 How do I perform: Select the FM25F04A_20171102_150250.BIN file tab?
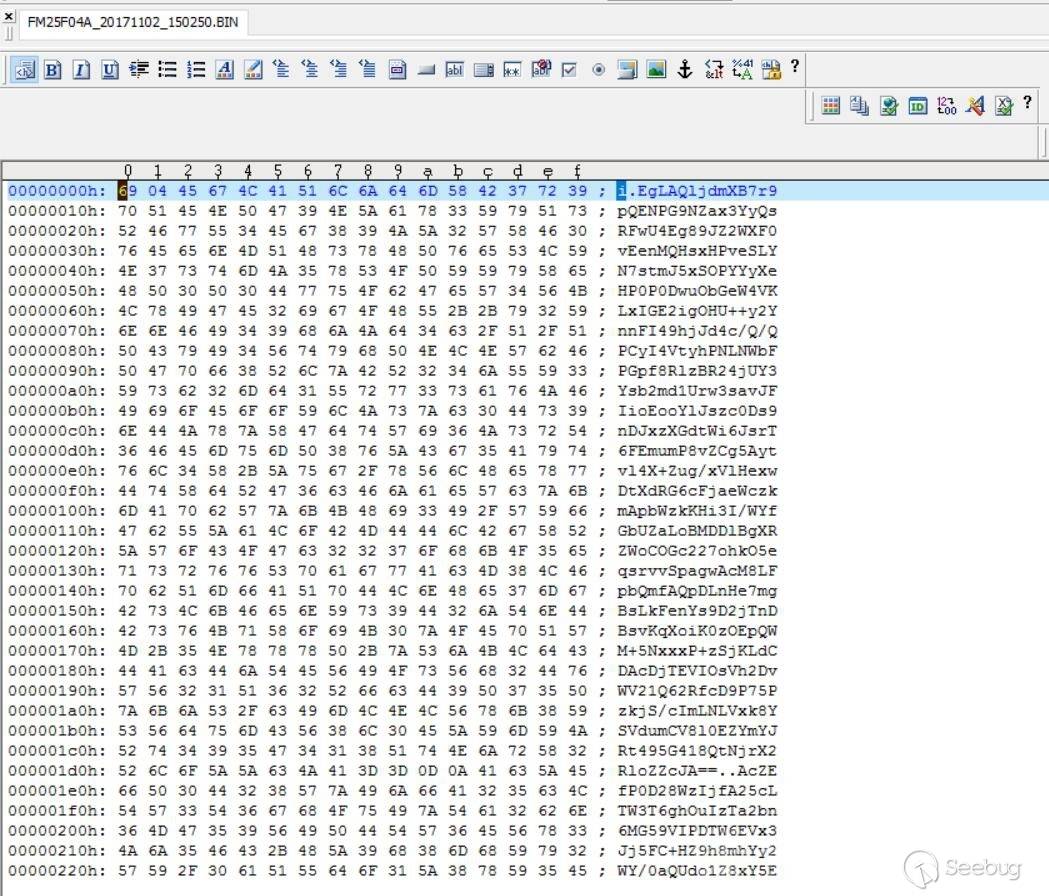132,22
